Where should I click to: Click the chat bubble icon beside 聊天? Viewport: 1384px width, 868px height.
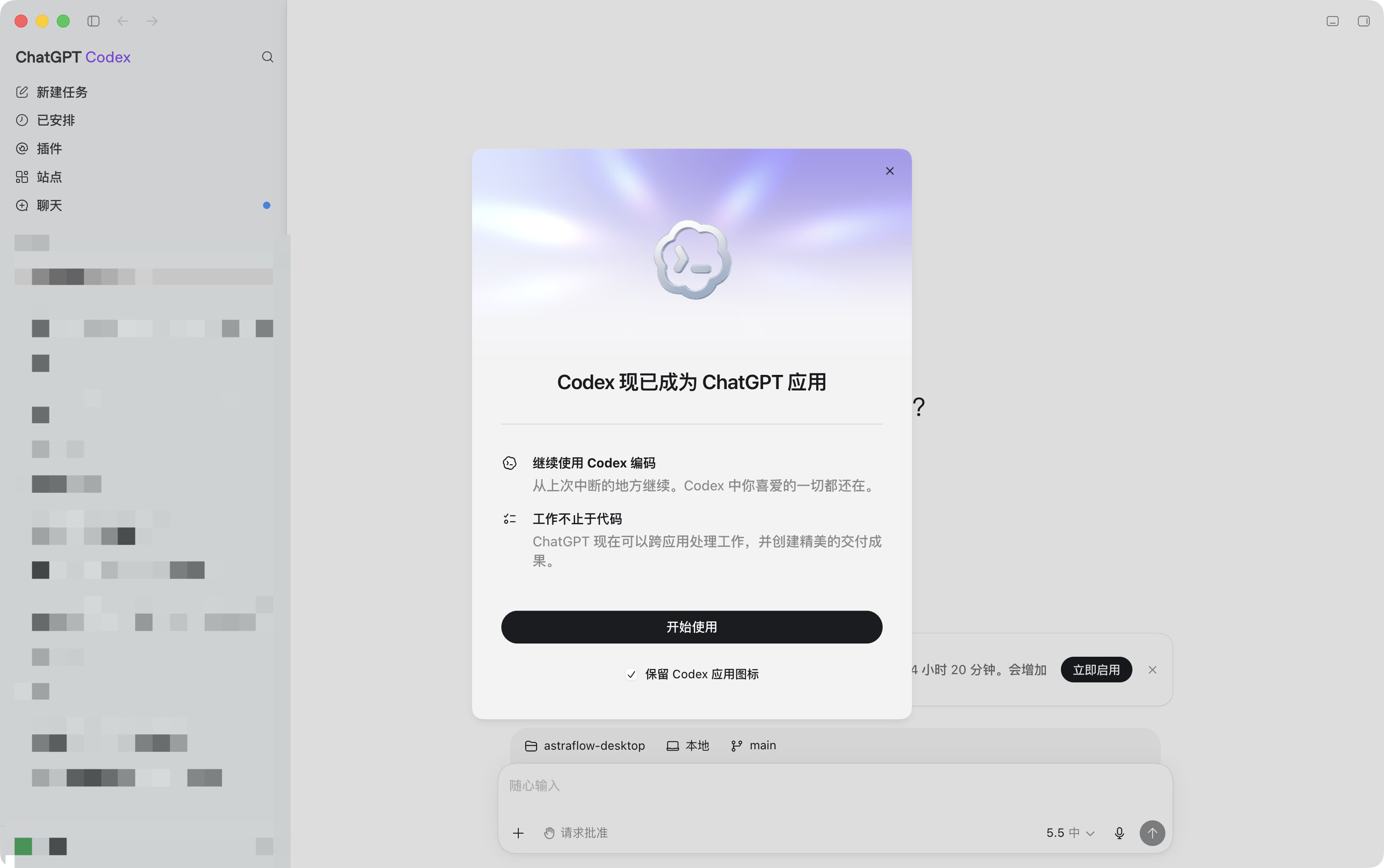tap(22, 205)
